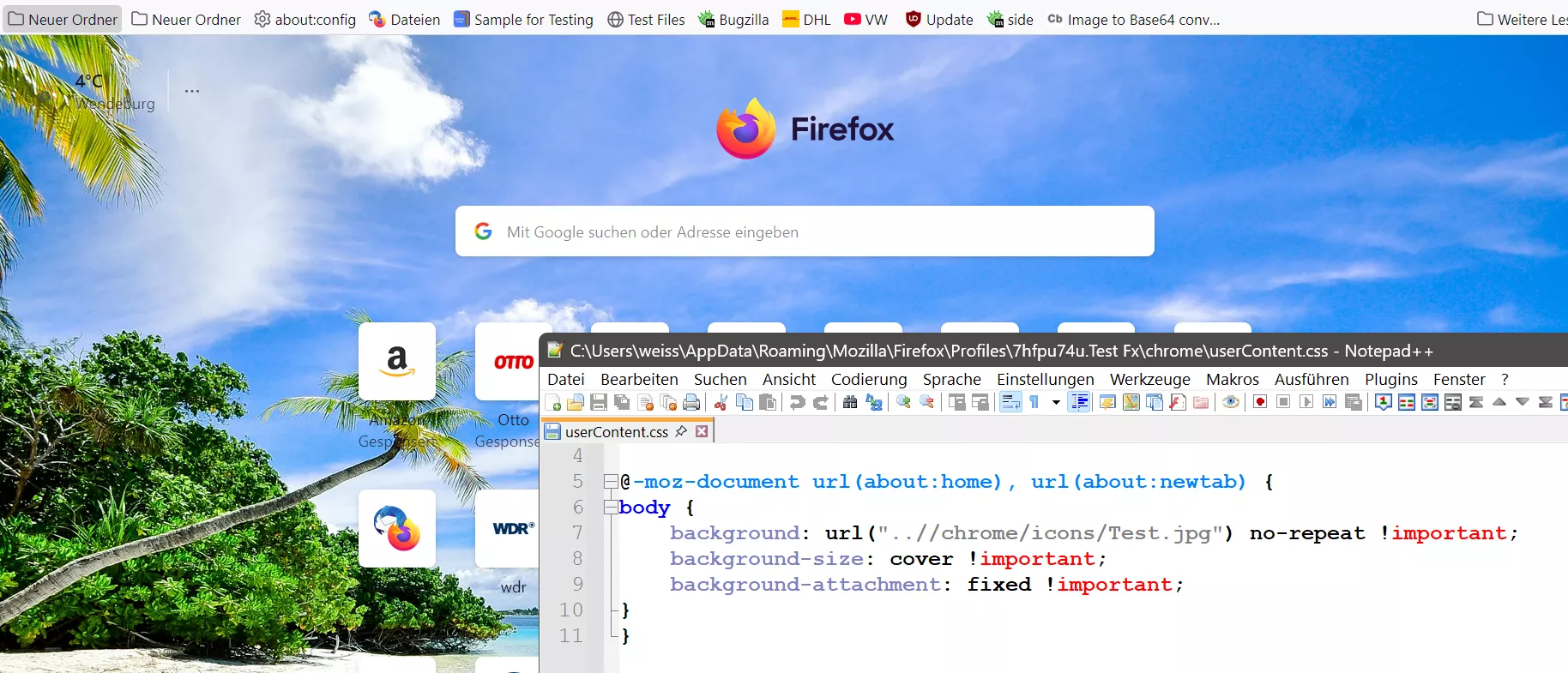Toggle word wrap in the toolbar
This screenshot has width=1568, height=673.
1010,402
